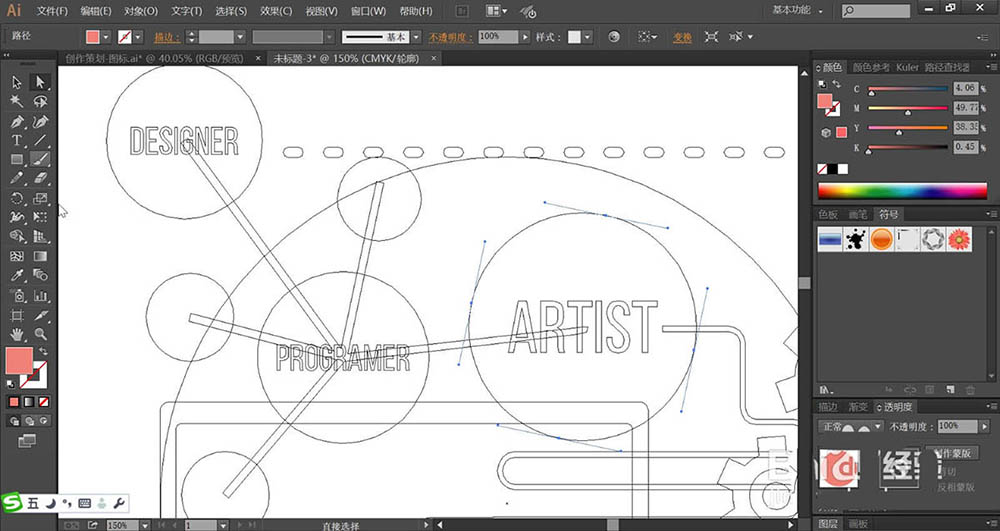Click the large salmon fill swatch in toolbox
The image size is (1000, 531).
[19, 361]
